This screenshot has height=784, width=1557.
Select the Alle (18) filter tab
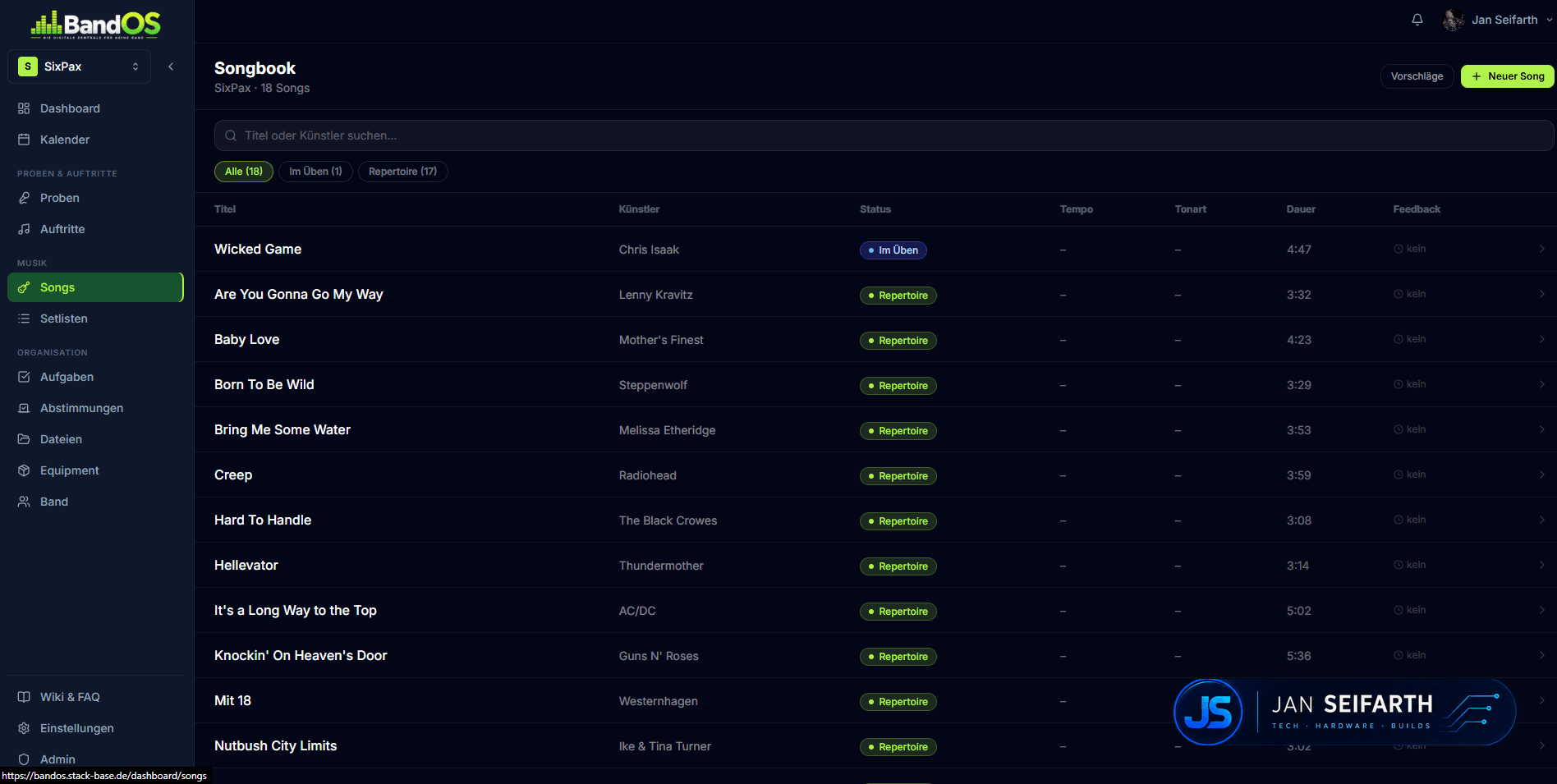[244, 172]
